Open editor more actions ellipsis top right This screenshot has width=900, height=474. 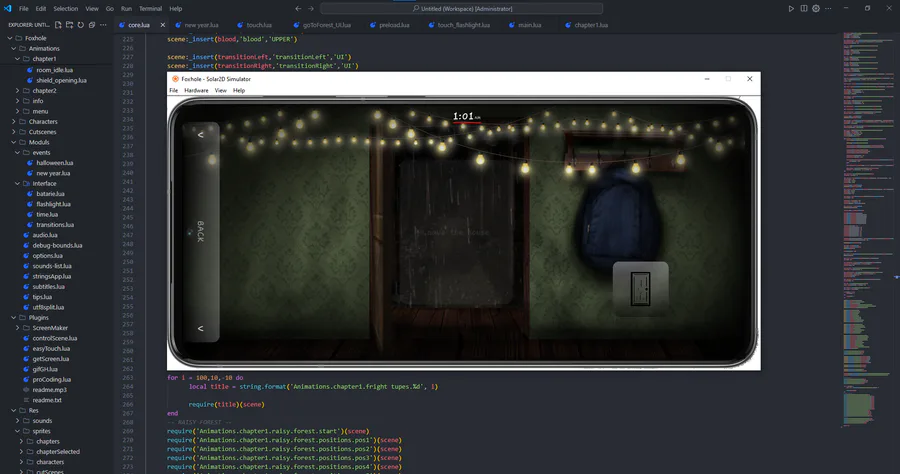pyautogui.click(x=828, y=9)
